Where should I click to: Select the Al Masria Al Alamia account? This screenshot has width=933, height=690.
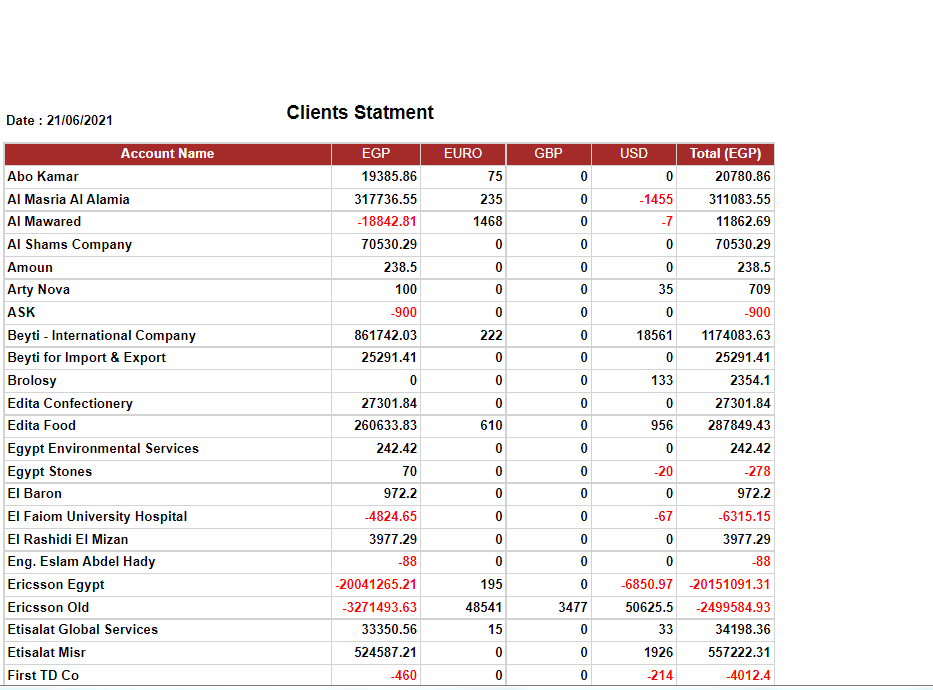coord(68,199)
